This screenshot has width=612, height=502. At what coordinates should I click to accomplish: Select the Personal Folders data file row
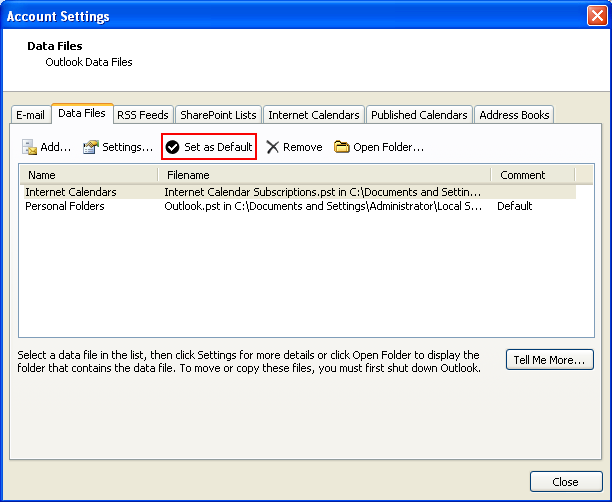(x=298, y=206)
